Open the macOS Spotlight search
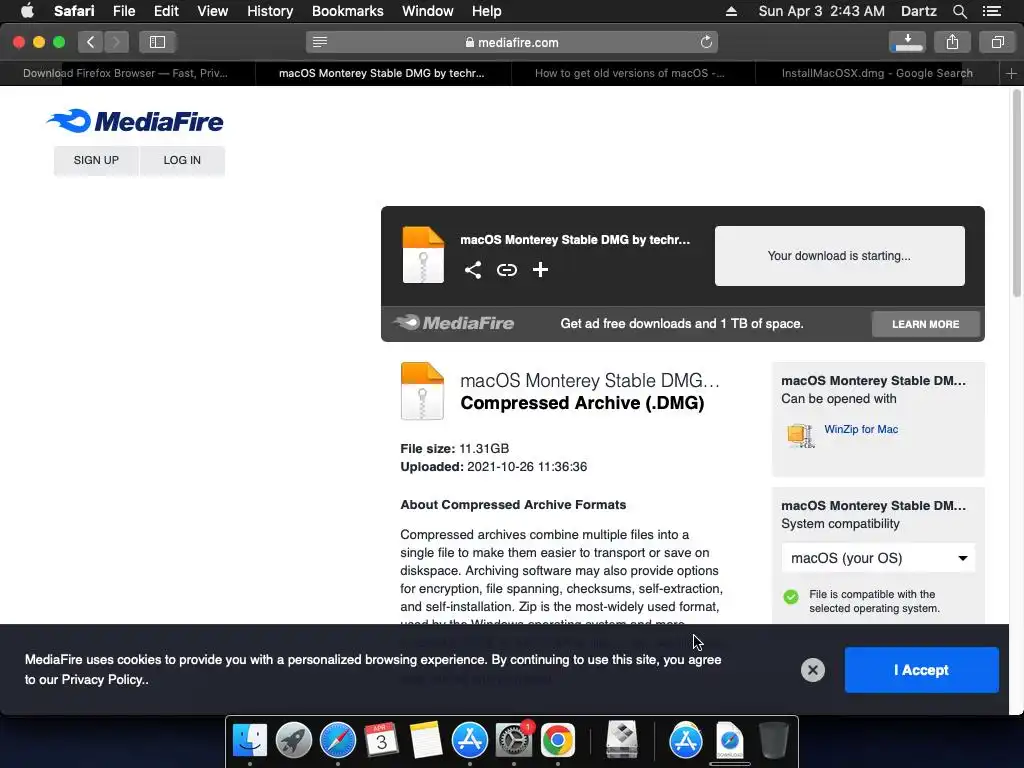Viewport: 1024px width, 768px height. (x=959, y=11)
